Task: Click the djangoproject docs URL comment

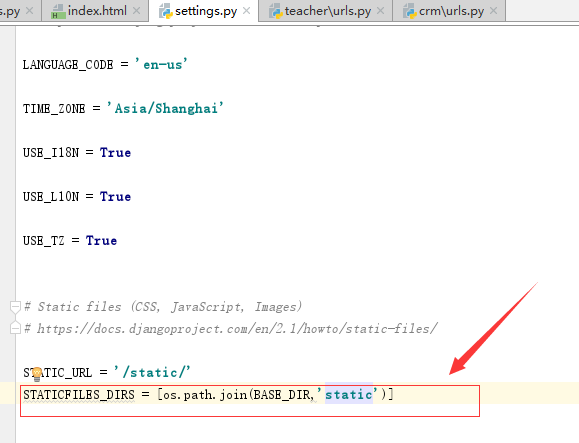Action: pos(231,329)
